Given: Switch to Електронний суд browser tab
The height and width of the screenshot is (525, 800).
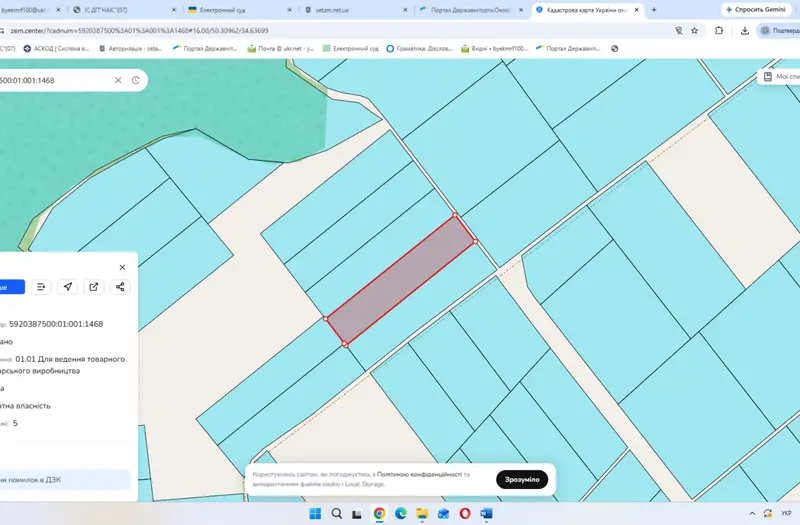Looking at the screenshot, I should [240, 10].
